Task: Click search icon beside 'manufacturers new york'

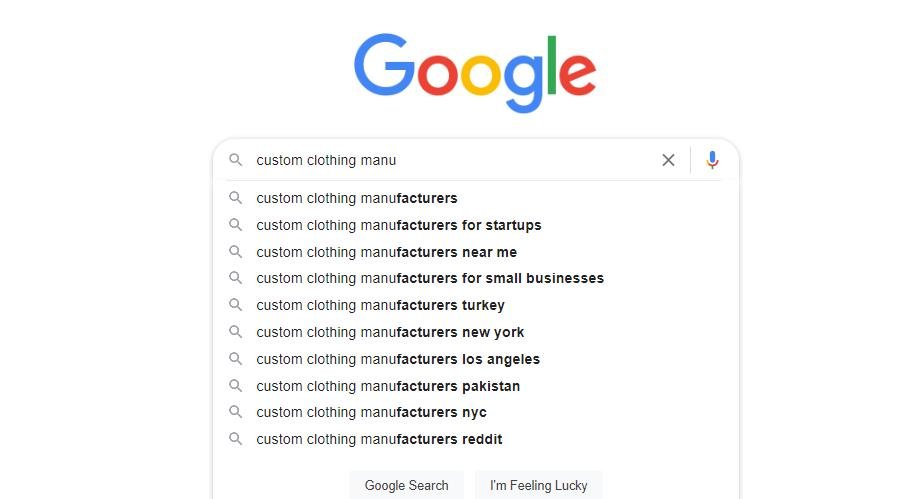Action: (236, 332)
